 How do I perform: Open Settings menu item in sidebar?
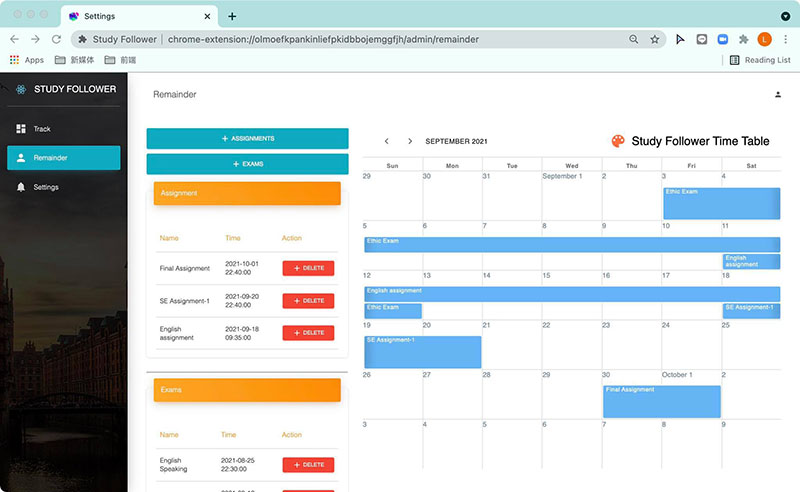pos(64,187)
